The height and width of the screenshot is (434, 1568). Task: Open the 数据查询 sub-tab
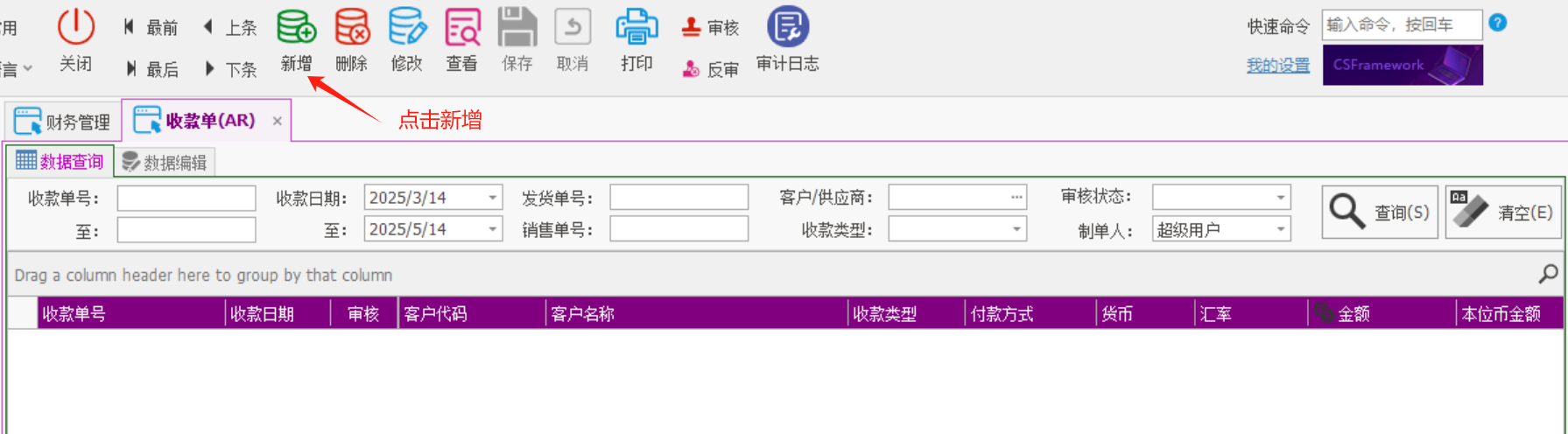click(60, 162)
